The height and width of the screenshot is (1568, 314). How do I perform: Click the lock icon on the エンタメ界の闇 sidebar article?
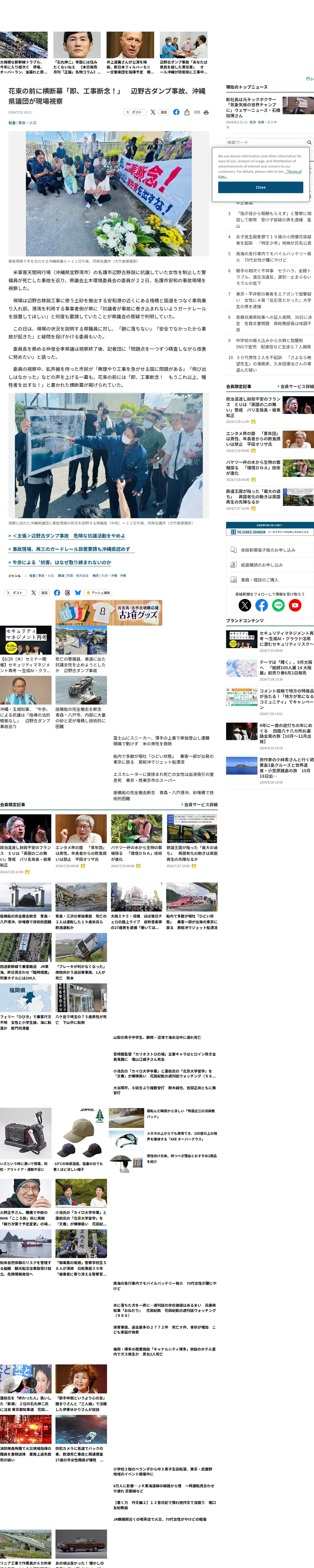point(253,451)
